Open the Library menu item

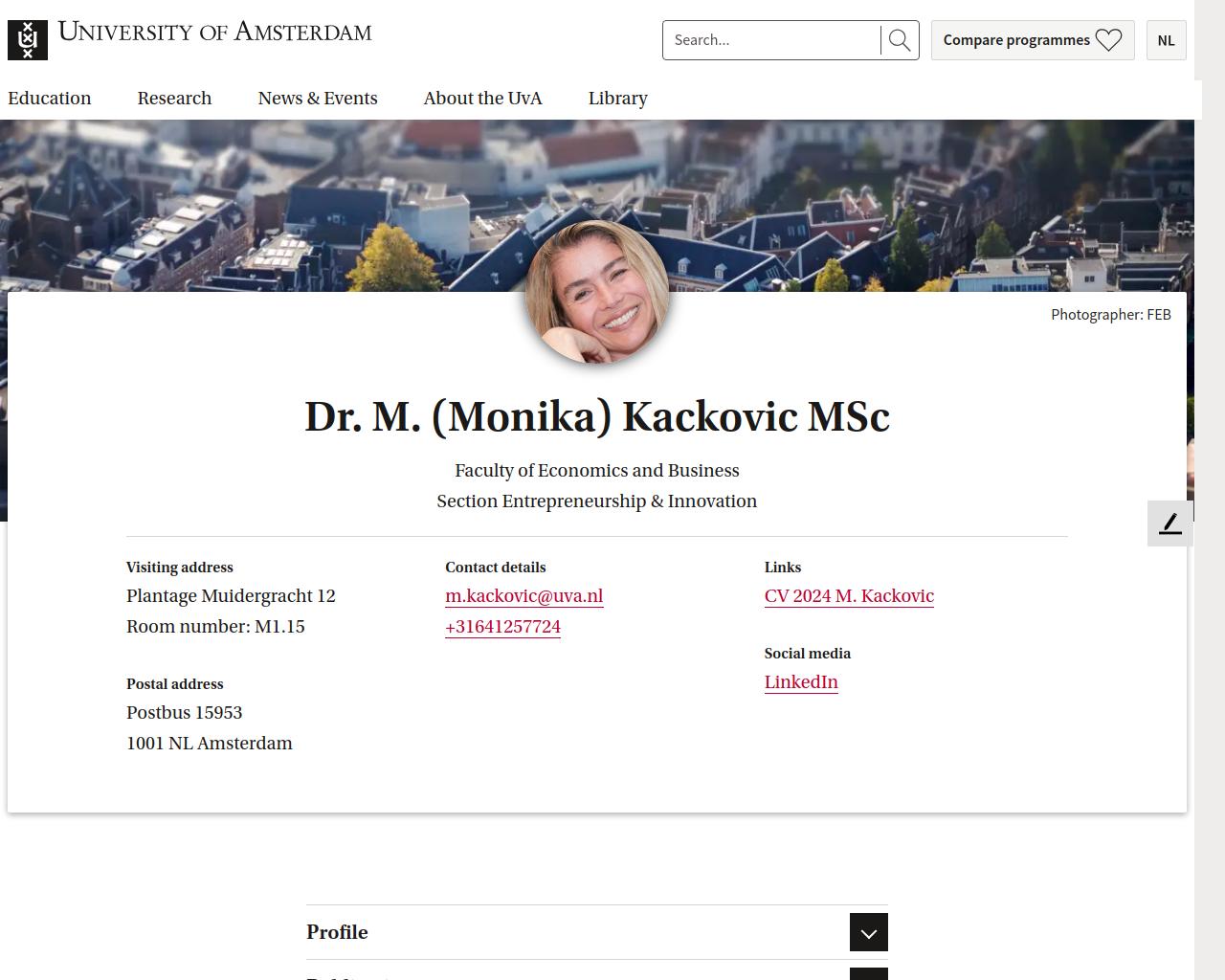click(x=617, y=99)
